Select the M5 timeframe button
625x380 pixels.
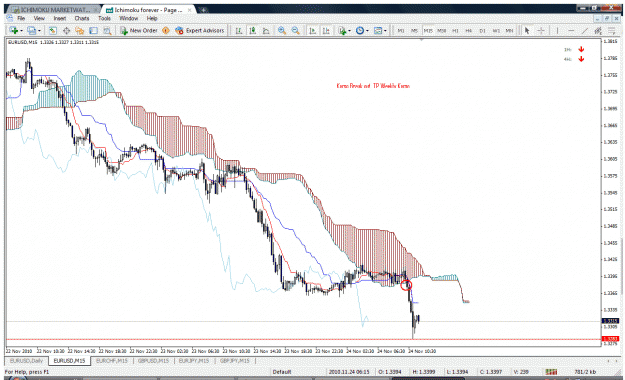[x=415, y=31]
